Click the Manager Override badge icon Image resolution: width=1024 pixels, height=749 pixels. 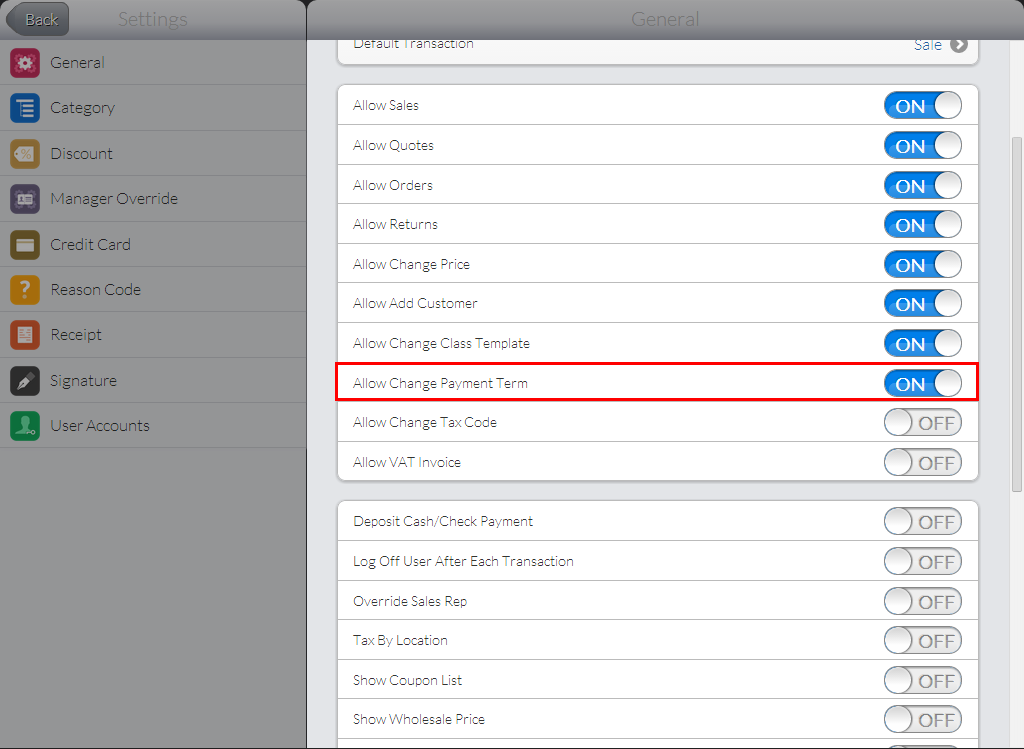tap(25, 199)
